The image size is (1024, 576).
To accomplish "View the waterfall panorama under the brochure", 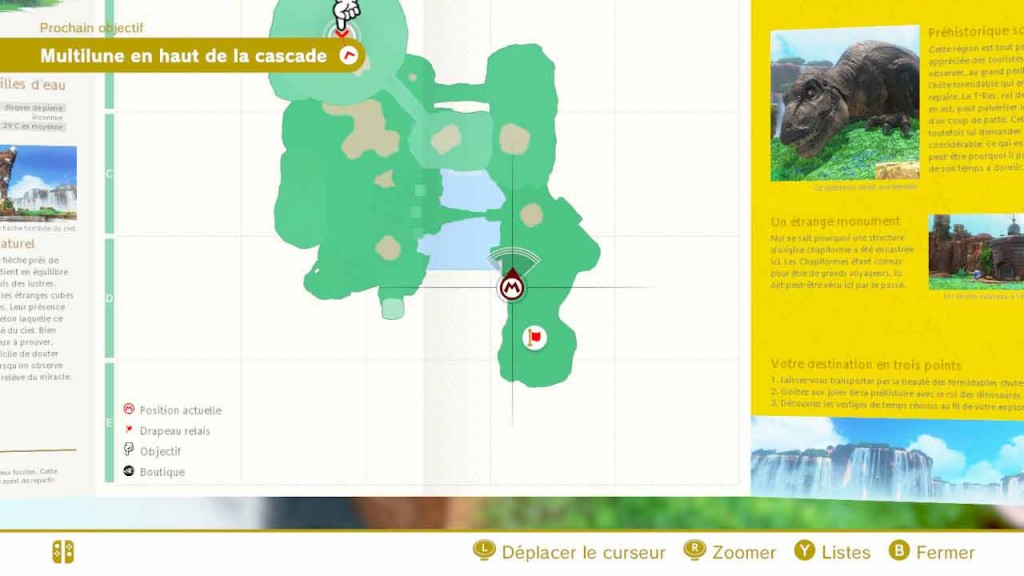I will coord(888,459).
